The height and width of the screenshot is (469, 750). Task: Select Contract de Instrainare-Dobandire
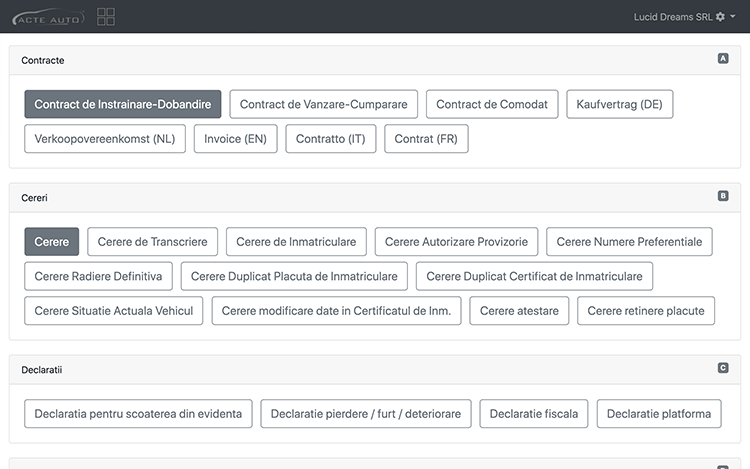[122, 104]
